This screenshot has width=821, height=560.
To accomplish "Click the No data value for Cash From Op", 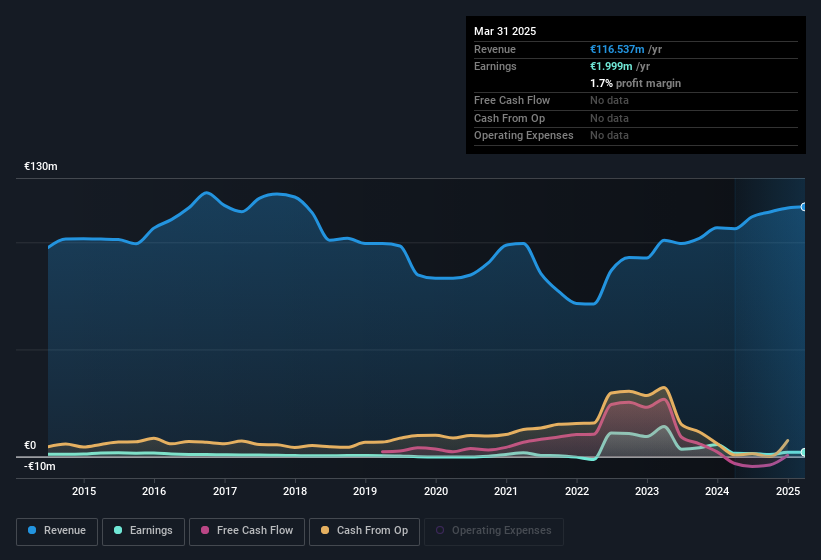I will click(x=609, y=118).
